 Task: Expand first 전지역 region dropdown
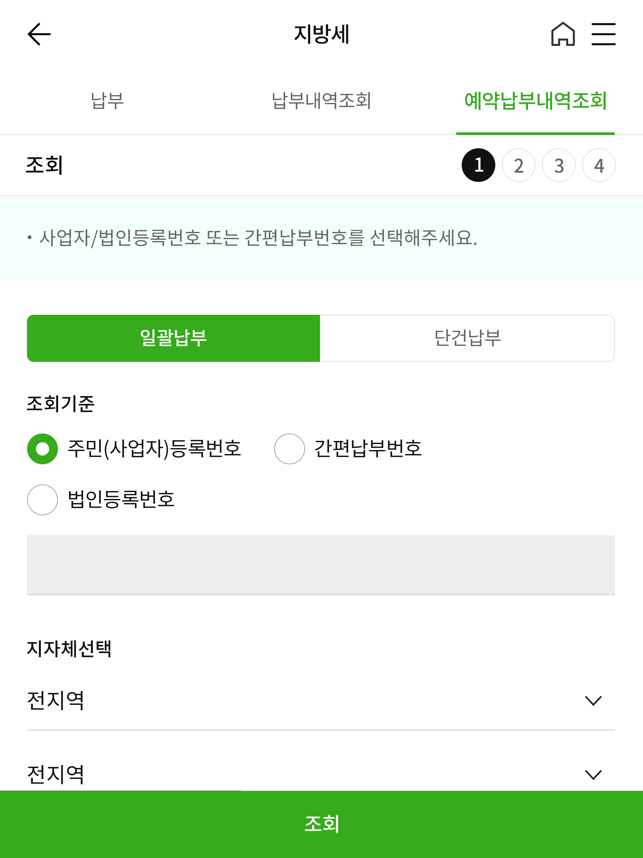click(x=321, y=700)
